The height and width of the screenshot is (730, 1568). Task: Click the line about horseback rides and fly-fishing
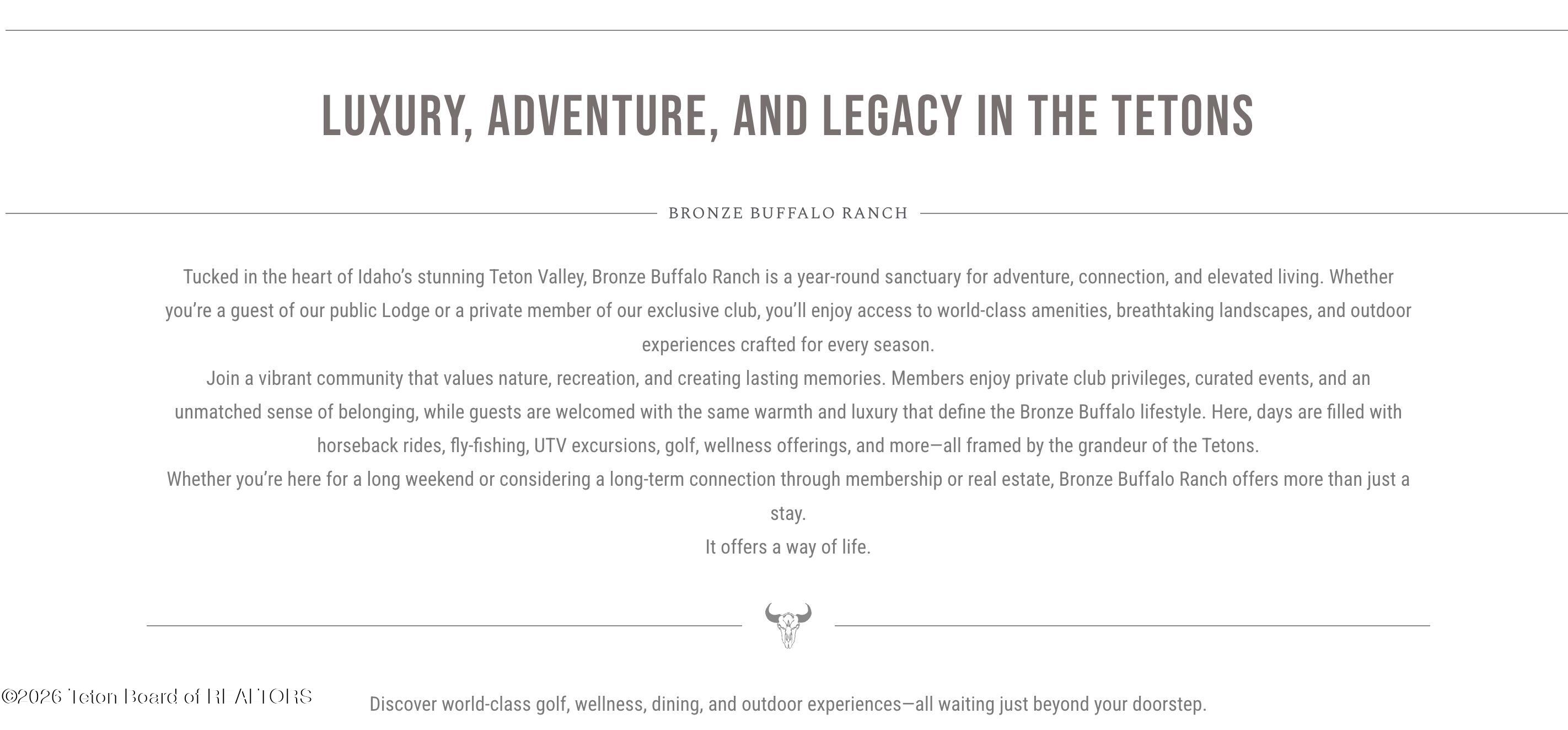788,445
